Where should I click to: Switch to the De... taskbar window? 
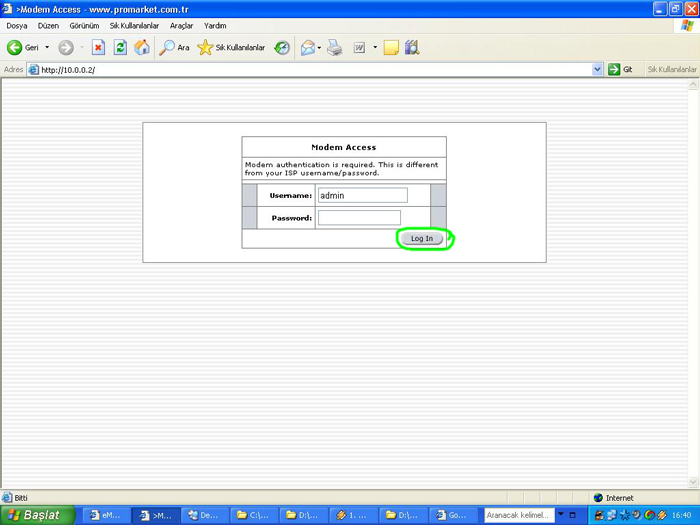pyautogui.click(x=205, y=515)
